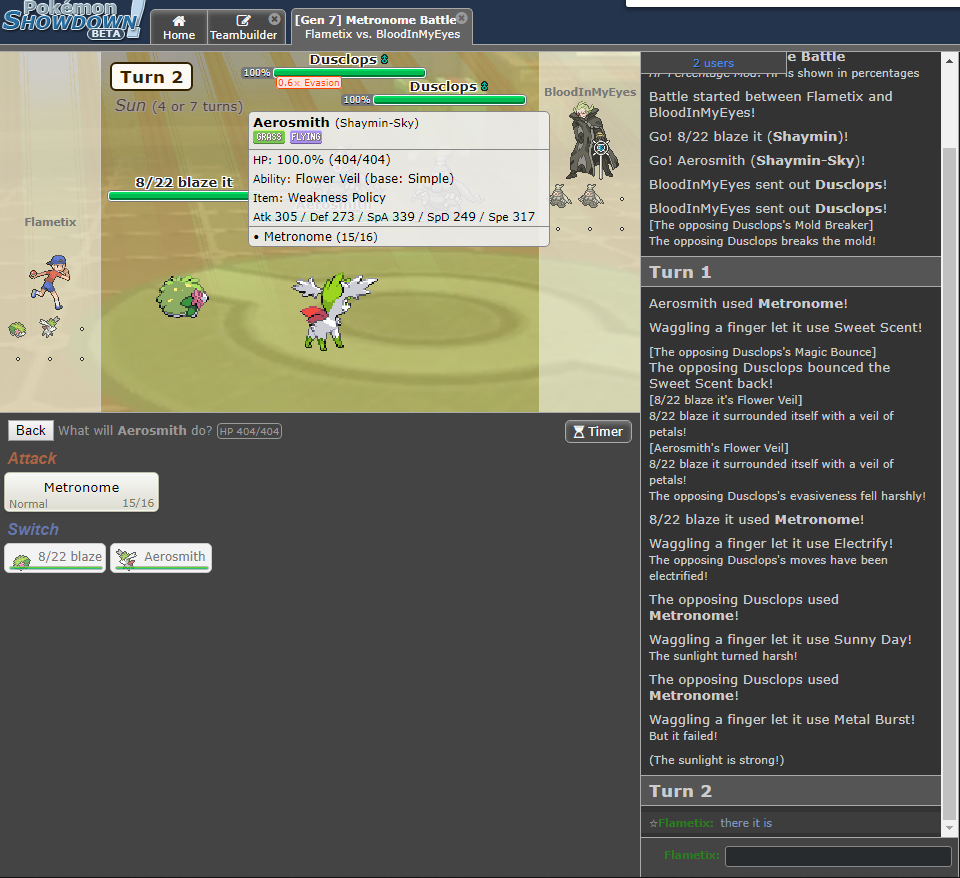Image resolution: width=960 pixels, height=878 pixels.
Task: Open the Home tab
Action: tap(179, 27)
